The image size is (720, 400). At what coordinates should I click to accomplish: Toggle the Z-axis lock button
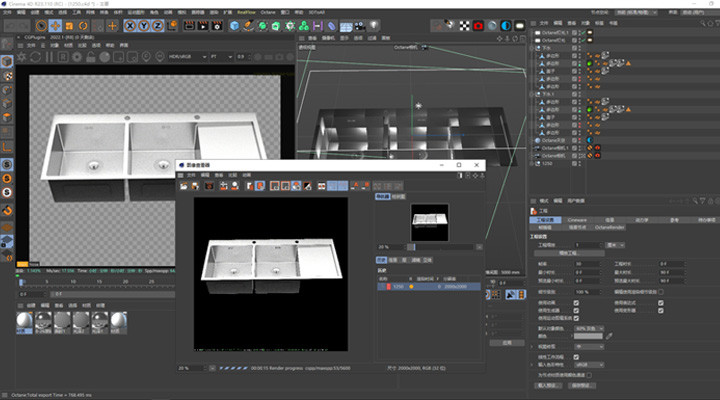click(159, 24)
